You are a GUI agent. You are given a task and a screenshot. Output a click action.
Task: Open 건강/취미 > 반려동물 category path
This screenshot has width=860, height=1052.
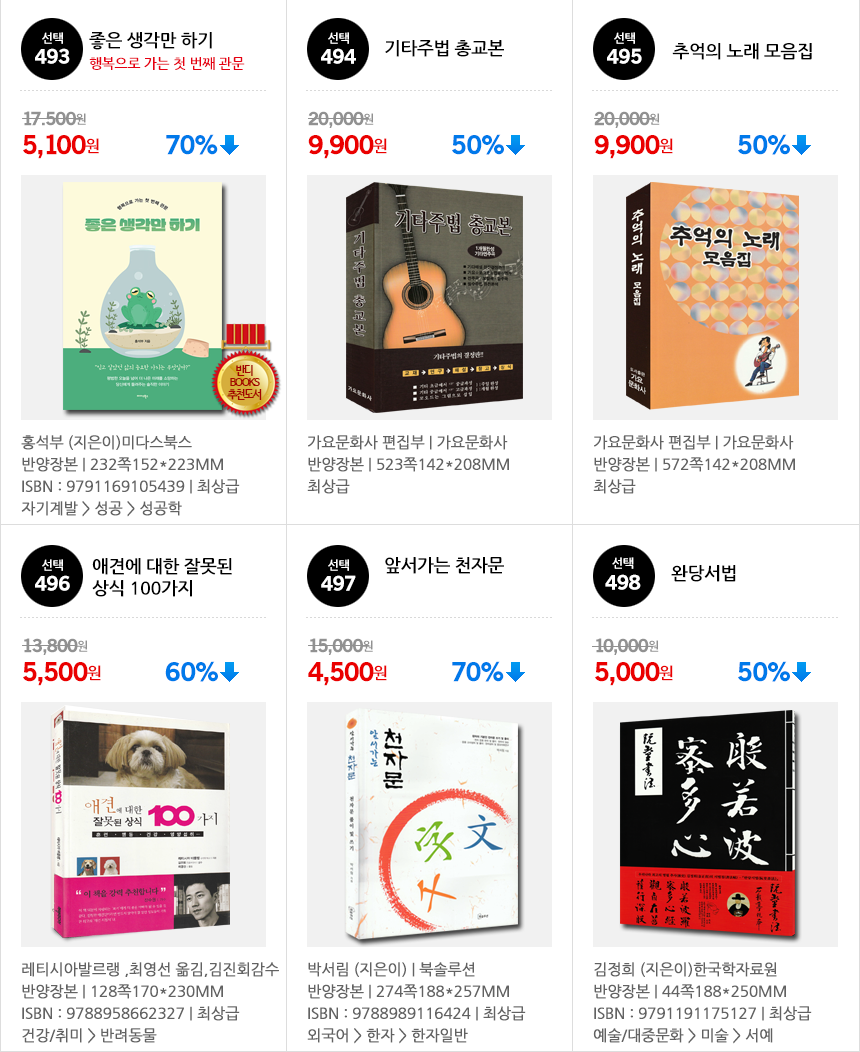(89, 1035)
